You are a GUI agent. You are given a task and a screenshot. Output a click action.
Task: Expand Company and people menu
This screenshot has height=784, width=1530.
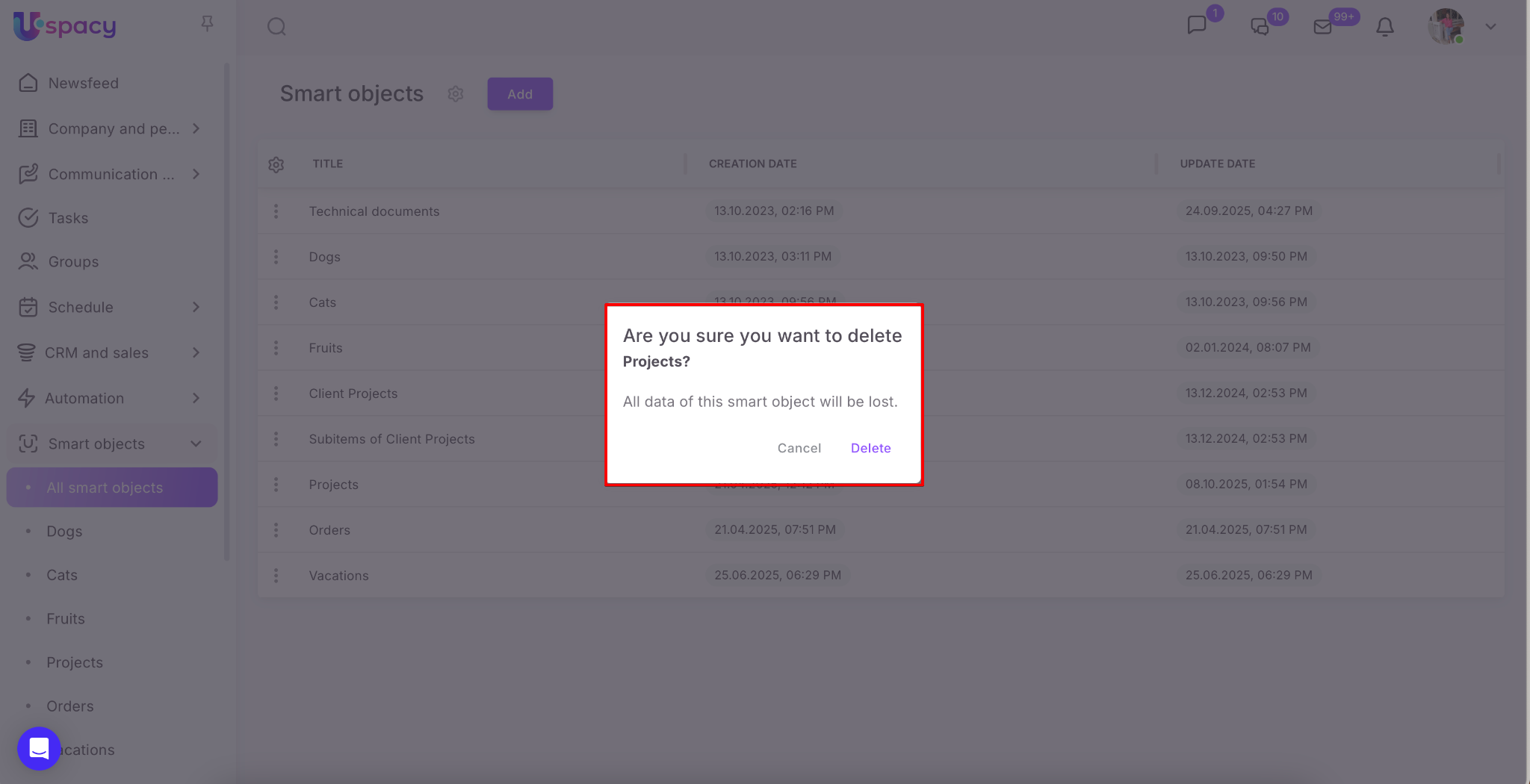pyautogui.click(x=196, y=128)
